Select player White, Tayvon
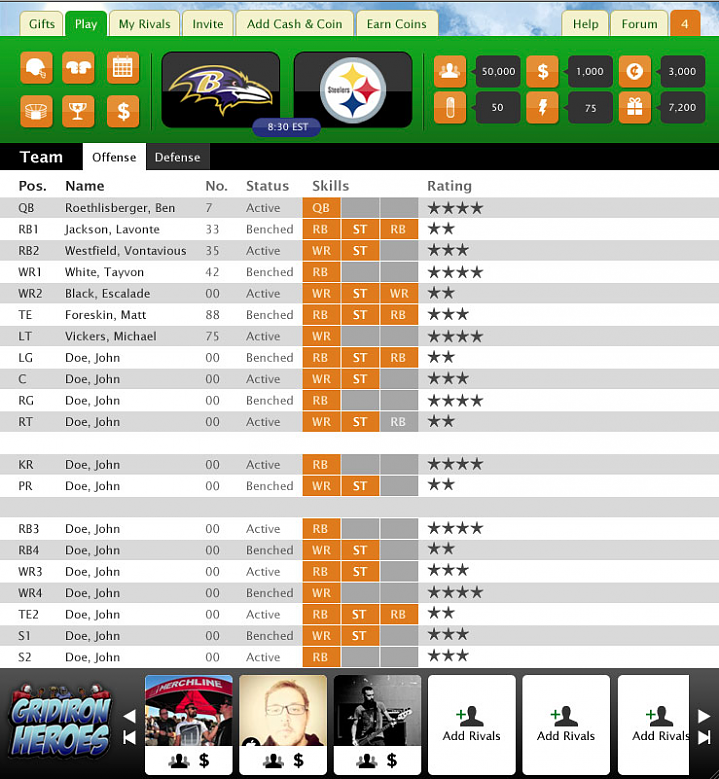The width and height of the screenshot is (719, 779). click(104, 272)
